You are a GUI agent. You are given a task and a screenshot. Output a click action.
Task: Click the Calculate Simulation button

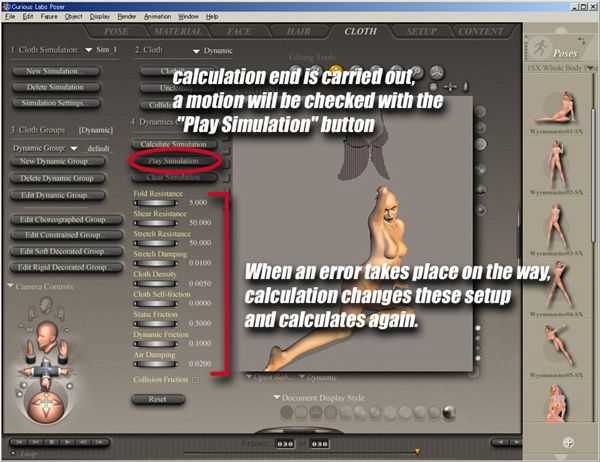pyautogui.click(x=174, y=144)
